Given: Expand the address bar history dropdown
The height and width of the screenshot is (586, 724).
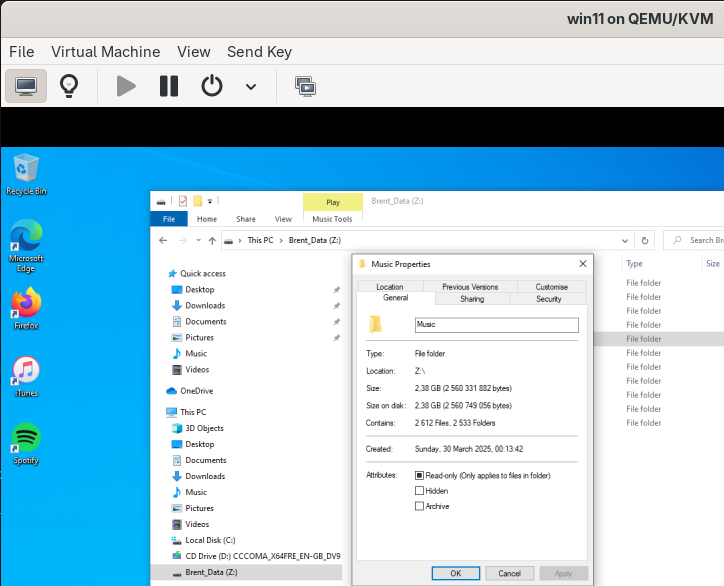Looking at the screenshot, I should [625, 241].
